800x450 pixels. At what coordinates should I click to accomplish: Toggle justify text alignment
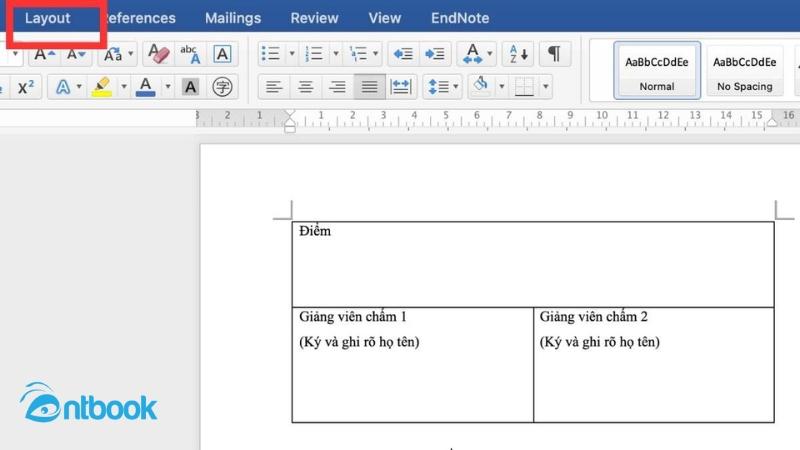pos(369,87)
